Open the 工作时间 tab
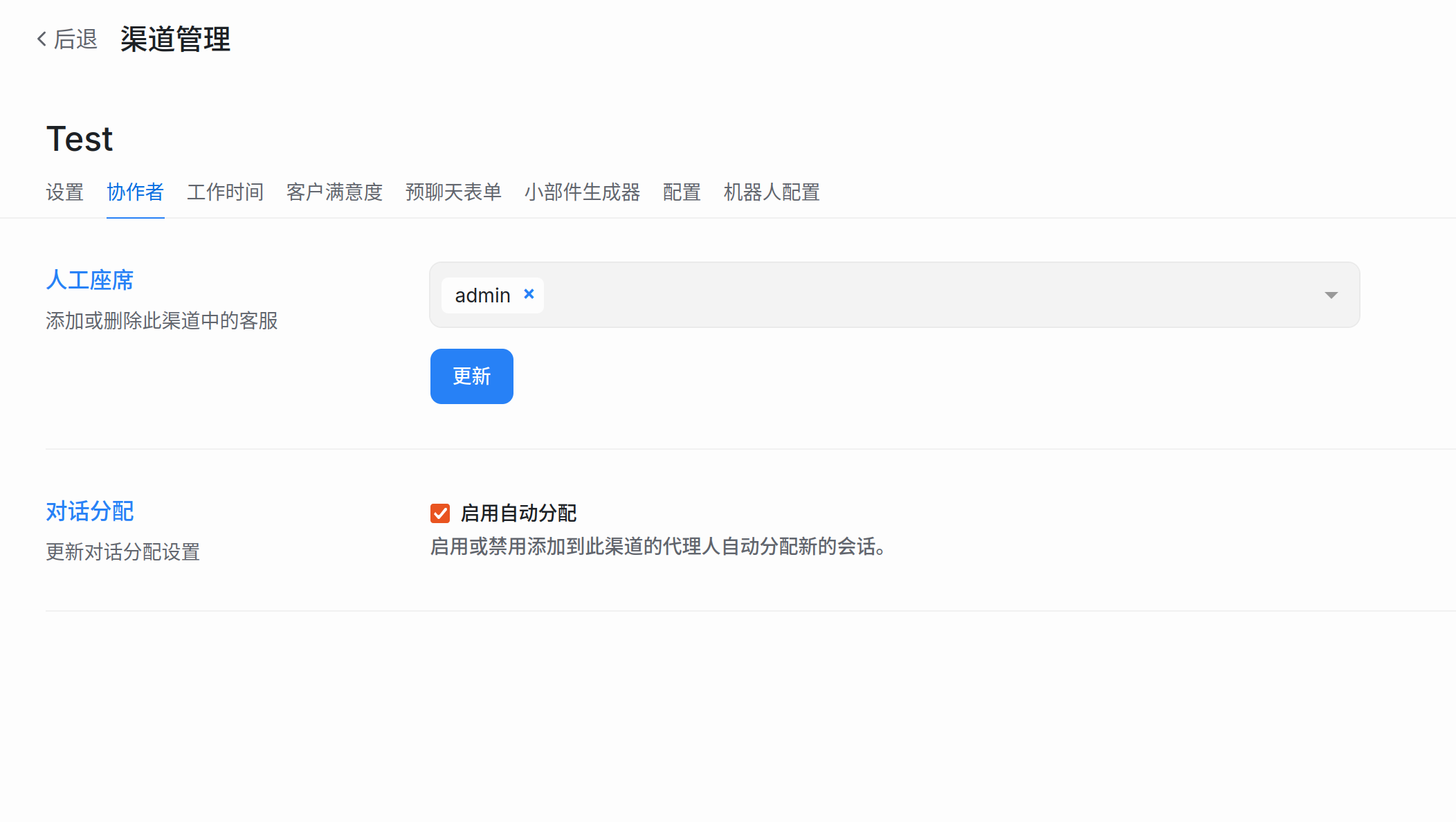Image resolution: width=1456 pixels, height=822 pixels. pyautogui.click(x=225, y=192)
